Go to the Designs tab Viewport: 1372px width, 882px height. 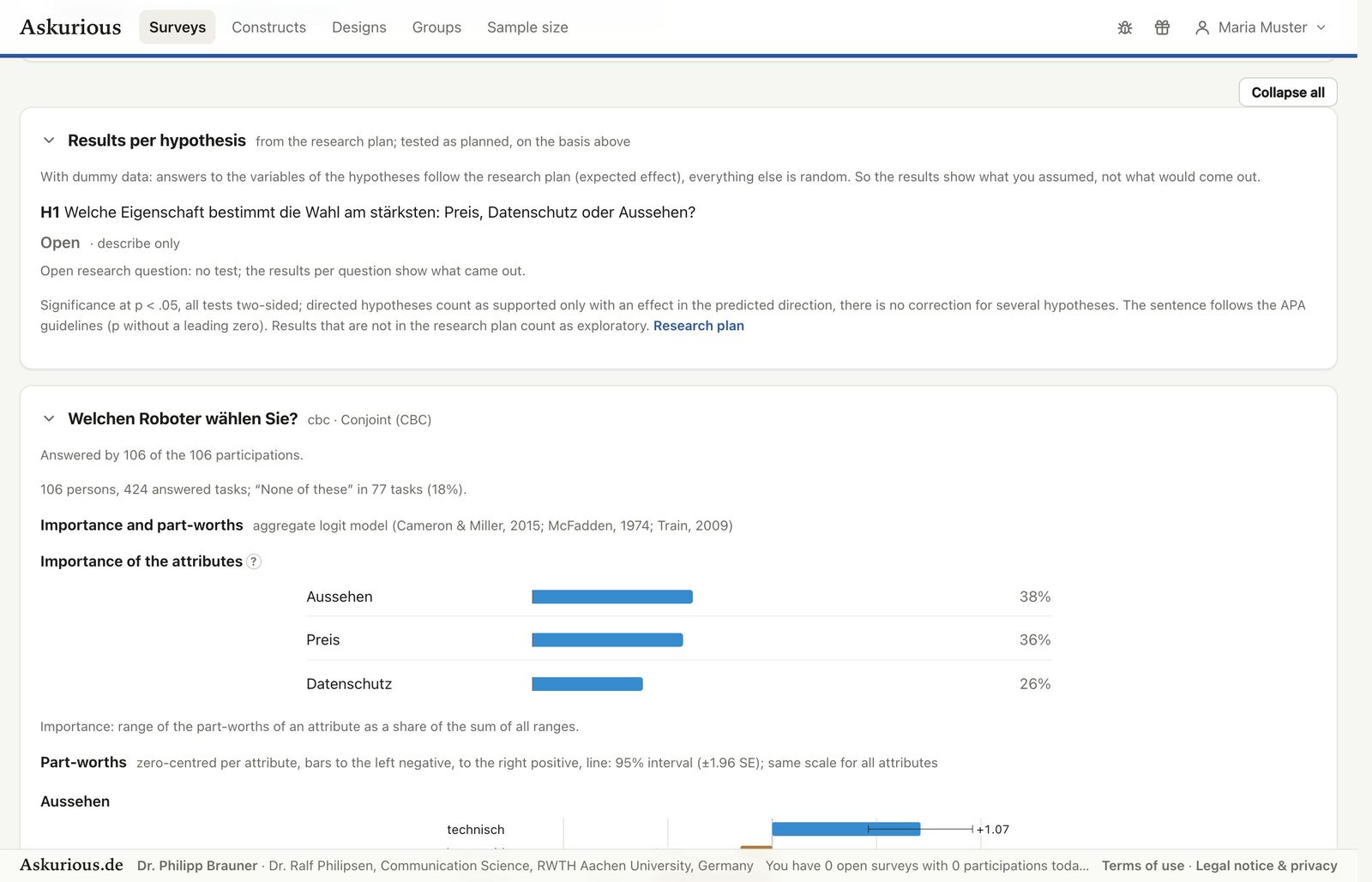tap(359, 27)
